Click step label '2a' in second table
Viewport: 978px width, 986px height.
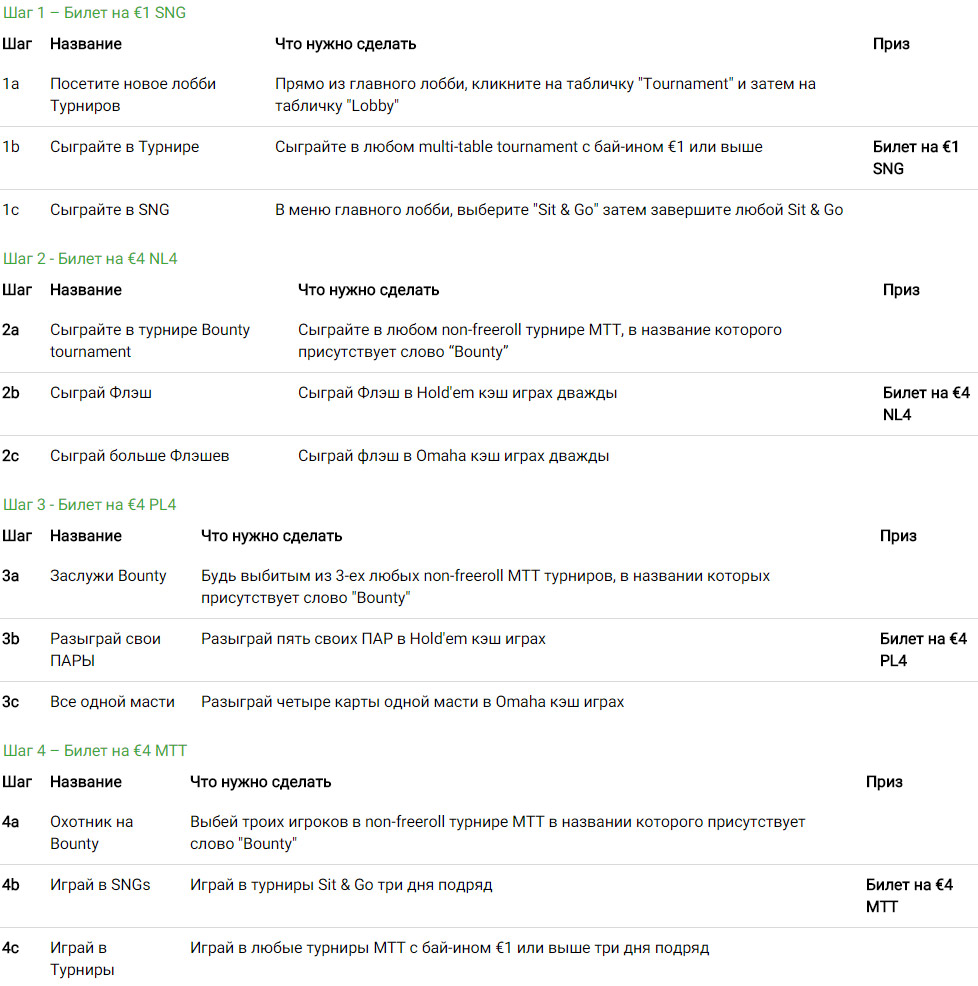pyautogui.click(x=11, y=330)
